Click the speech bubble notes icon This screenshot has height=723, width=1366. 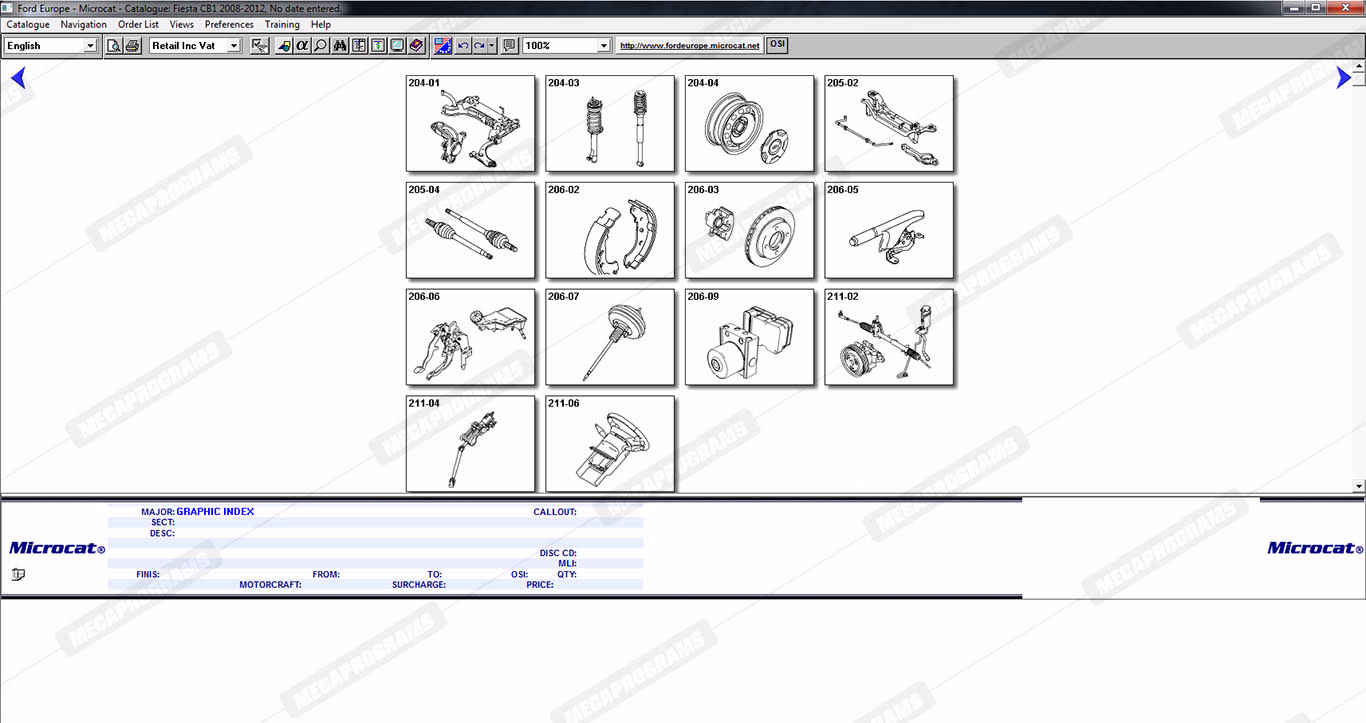pyautogui.click(x=509, y=46)
